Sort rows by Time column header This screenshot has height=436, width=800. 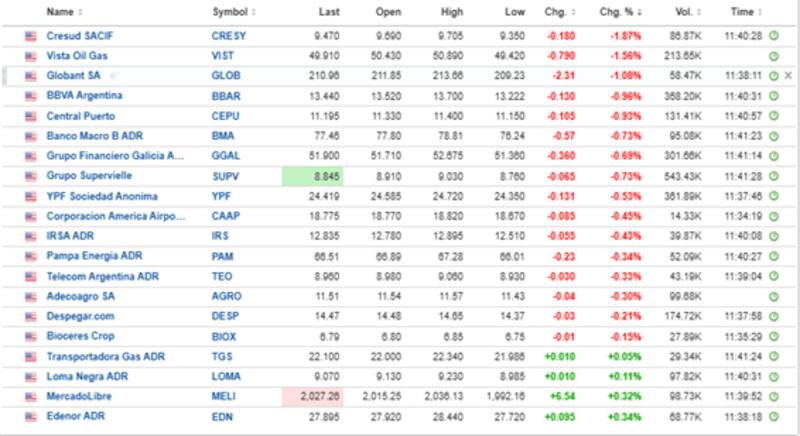pos(745,12)
